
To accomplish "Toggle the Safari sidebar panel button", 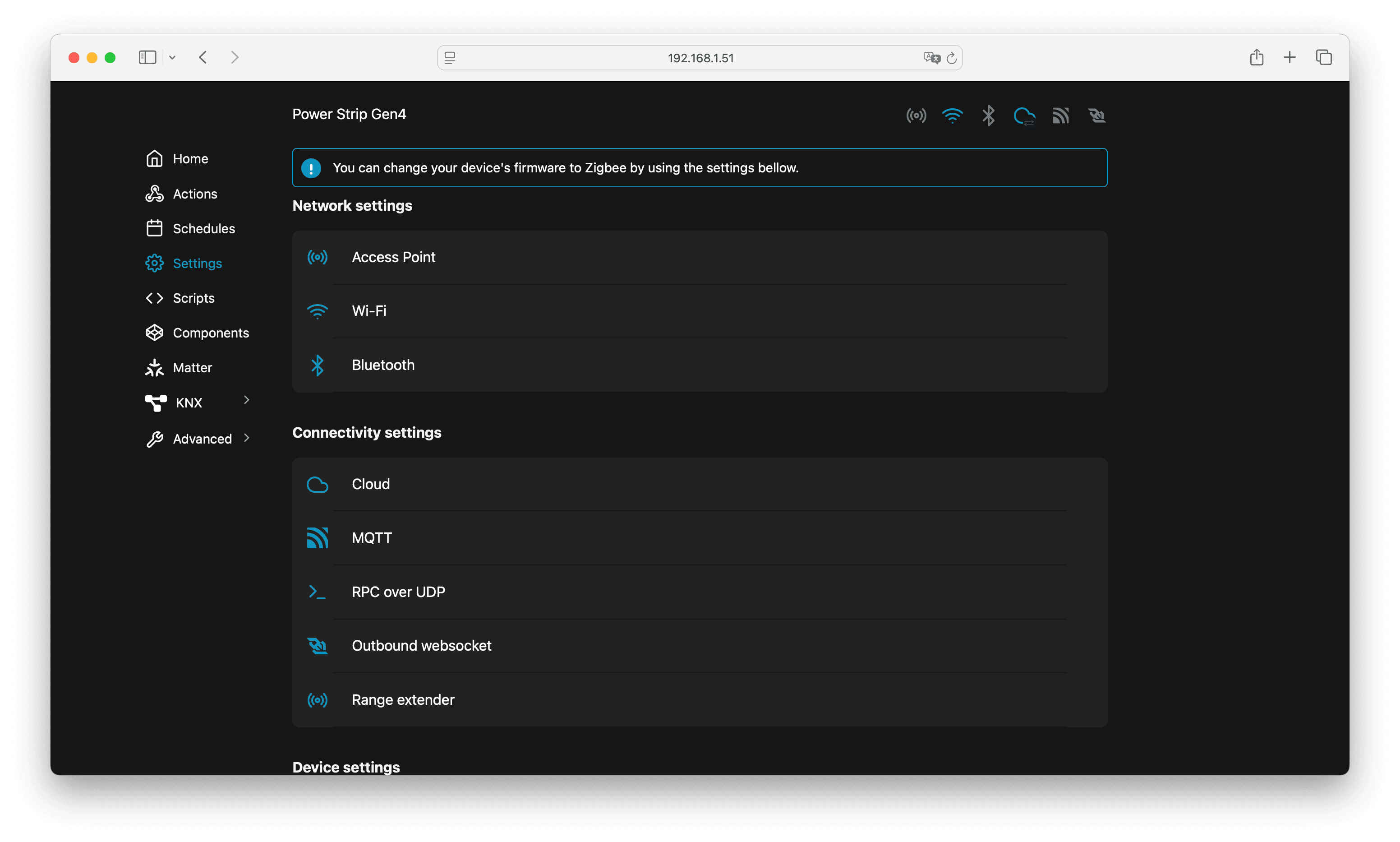I will pyautogui.click(x=147, y=57).
